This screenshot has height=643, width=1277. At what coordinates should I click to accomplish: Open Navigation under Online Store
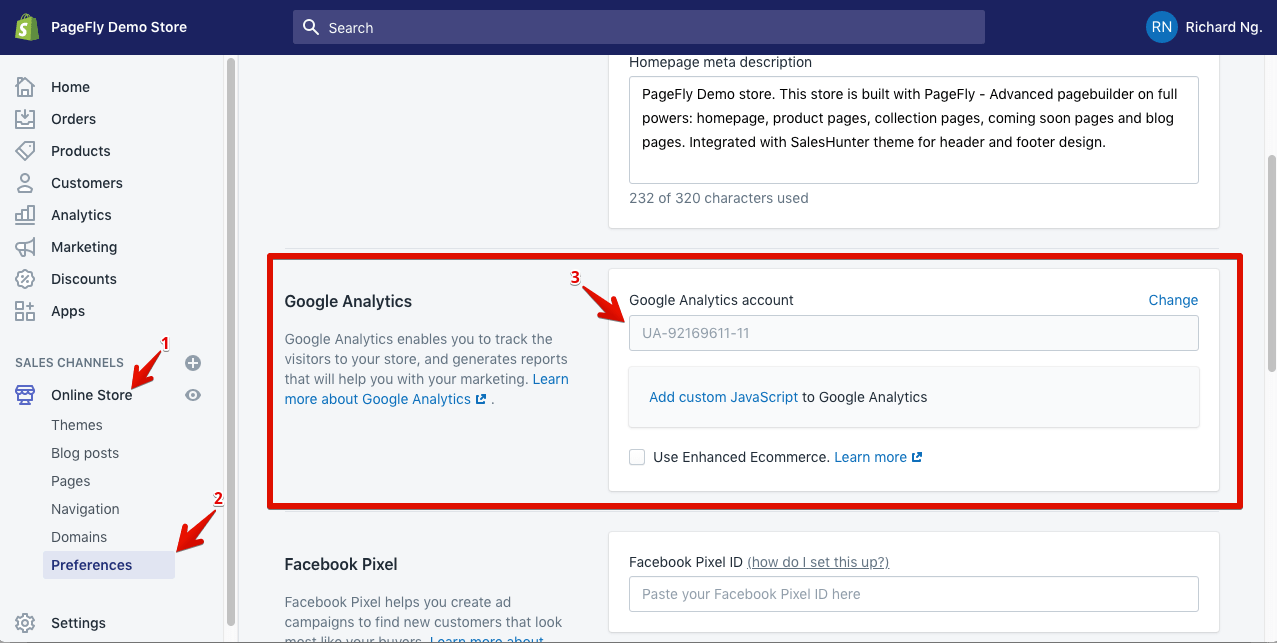pos(85,509)
